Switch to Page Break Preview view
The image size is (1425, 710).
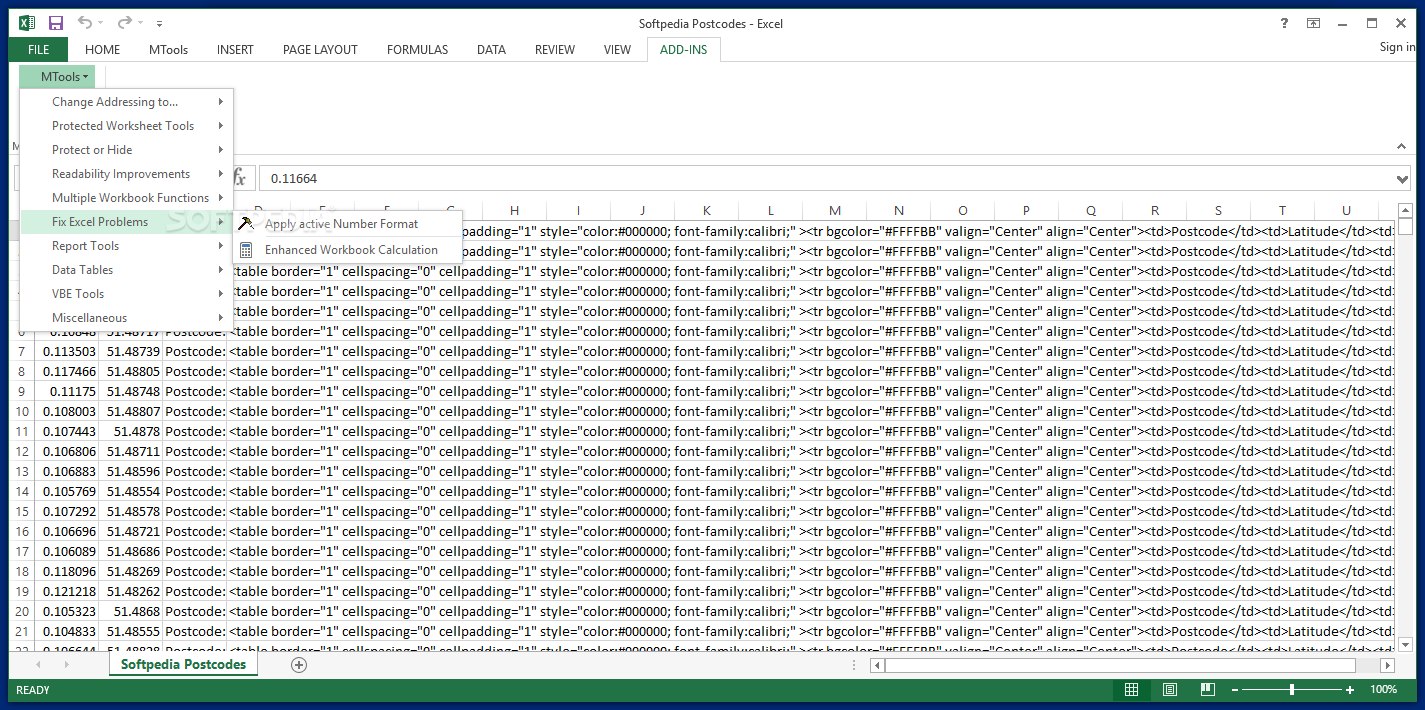coord(1207,690)
